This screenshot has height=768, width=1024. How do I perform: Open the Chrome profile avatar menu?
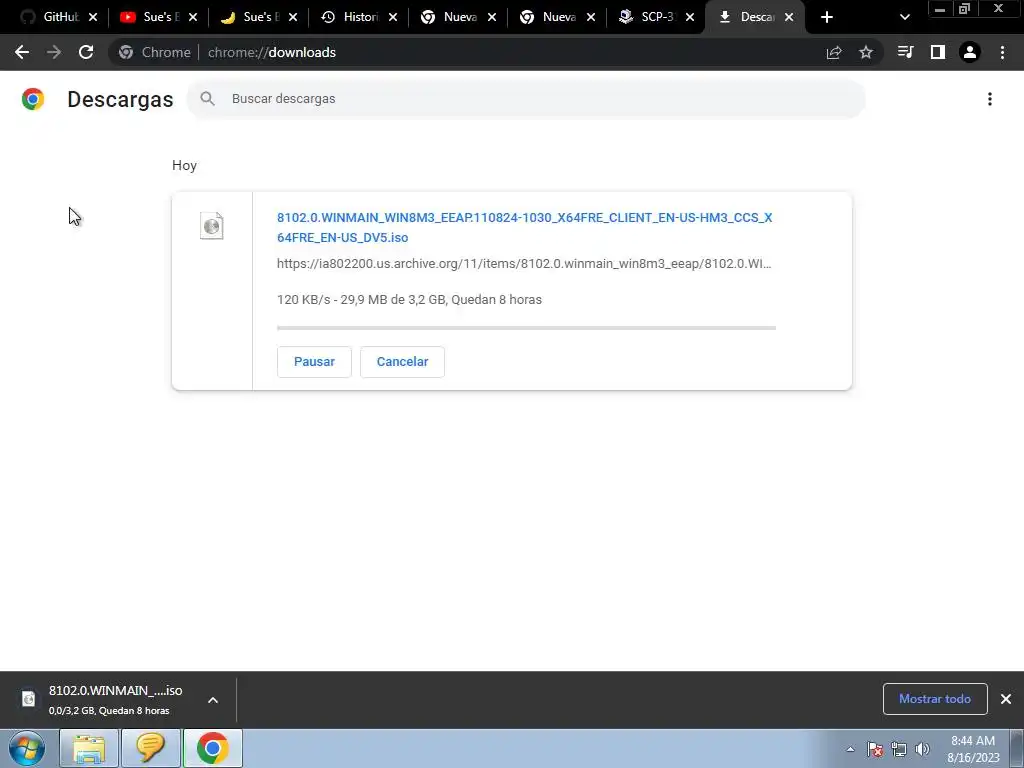point(970,52)
